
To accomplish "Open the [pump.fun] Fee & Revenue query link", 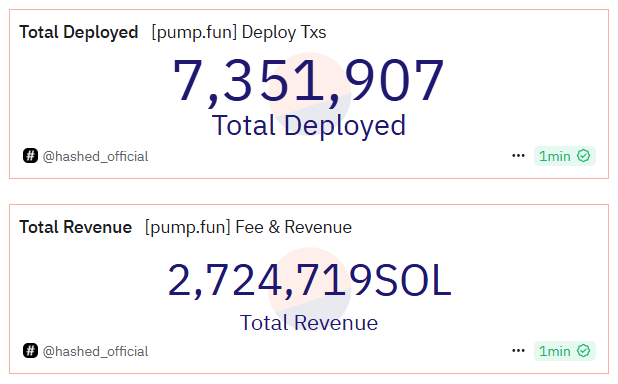I will pyautogui.click(x=248, y=227).
